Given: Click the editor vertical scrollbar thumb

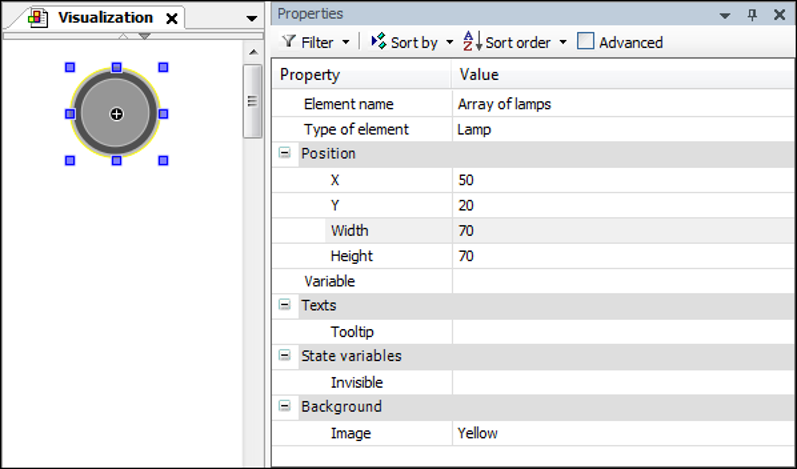Looking at the screenshot, I should [253, 101].
